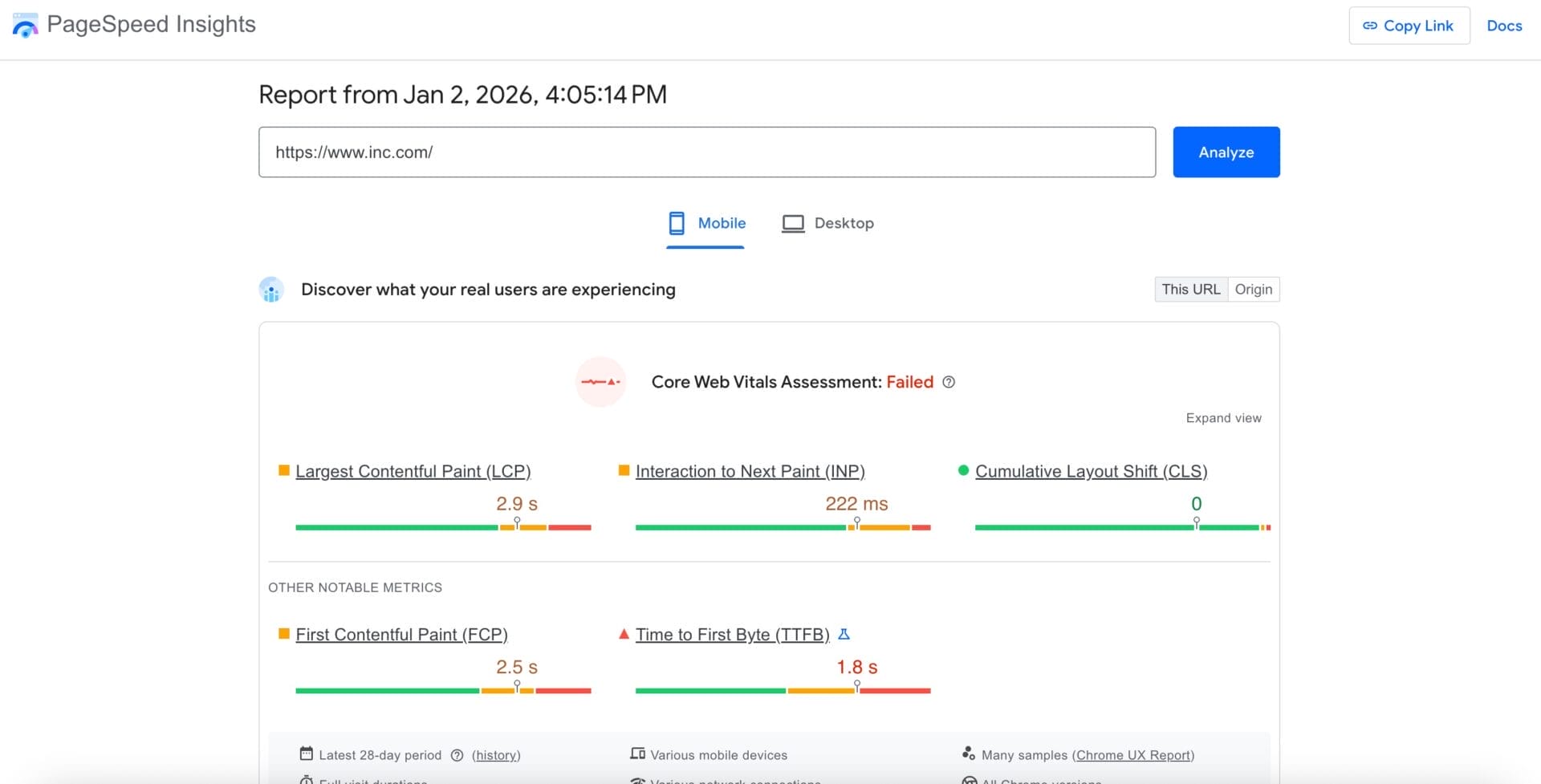Screen dimensions: 1541x784
Task: Click the 2.5 s FCP value
Action: 517,668
